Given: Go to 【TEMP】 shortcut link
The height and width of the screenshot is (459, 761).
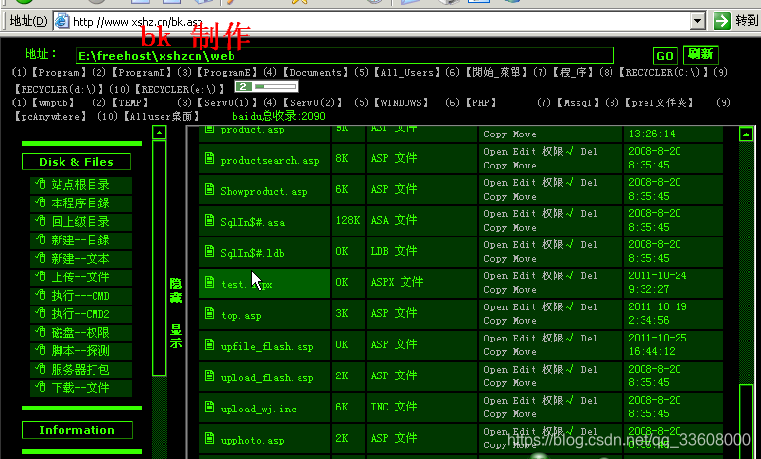Looking at the screenshot, I should [x=130, y=102].
